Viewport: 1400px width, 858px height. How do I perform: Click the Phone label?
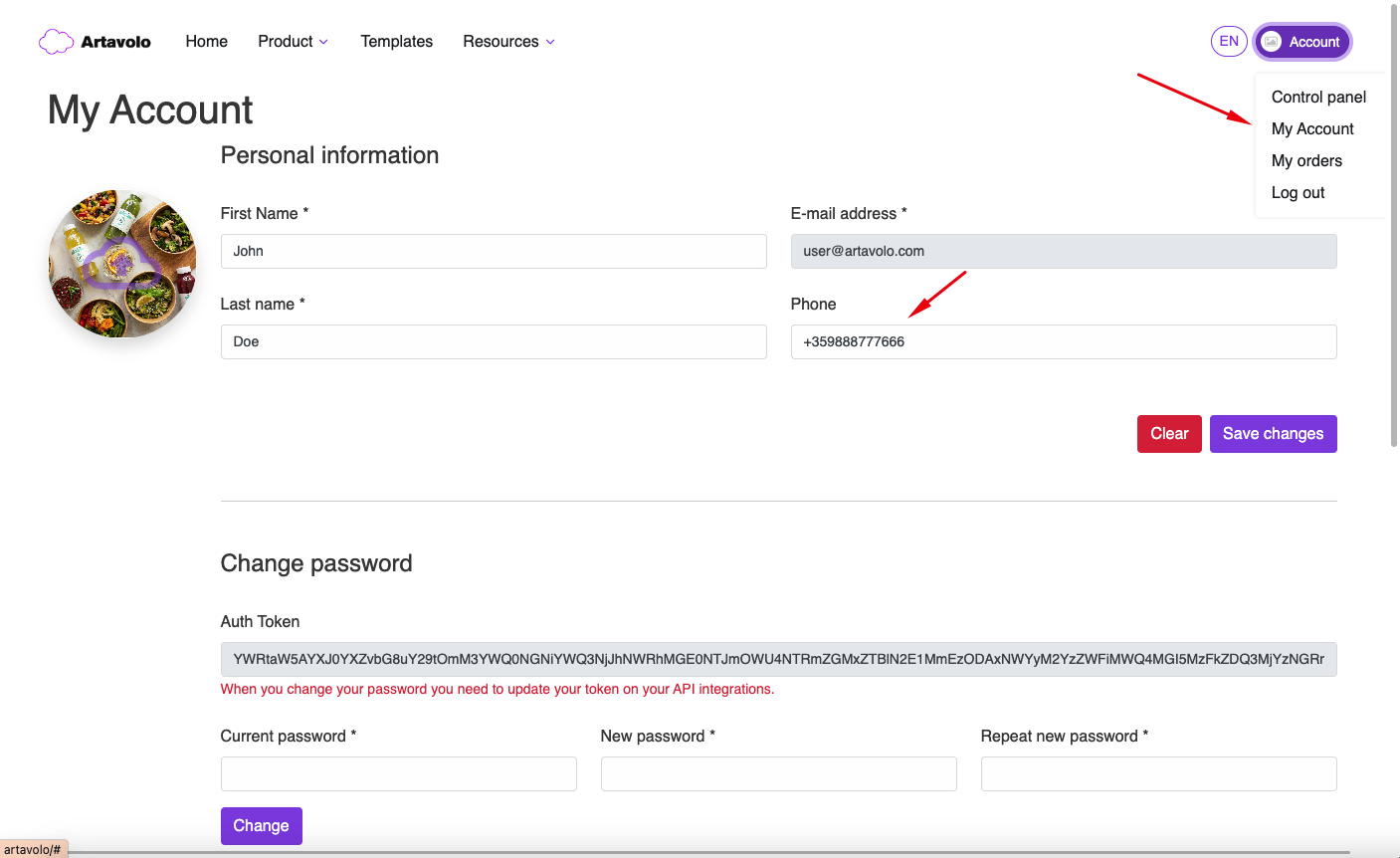pos(813,304)
